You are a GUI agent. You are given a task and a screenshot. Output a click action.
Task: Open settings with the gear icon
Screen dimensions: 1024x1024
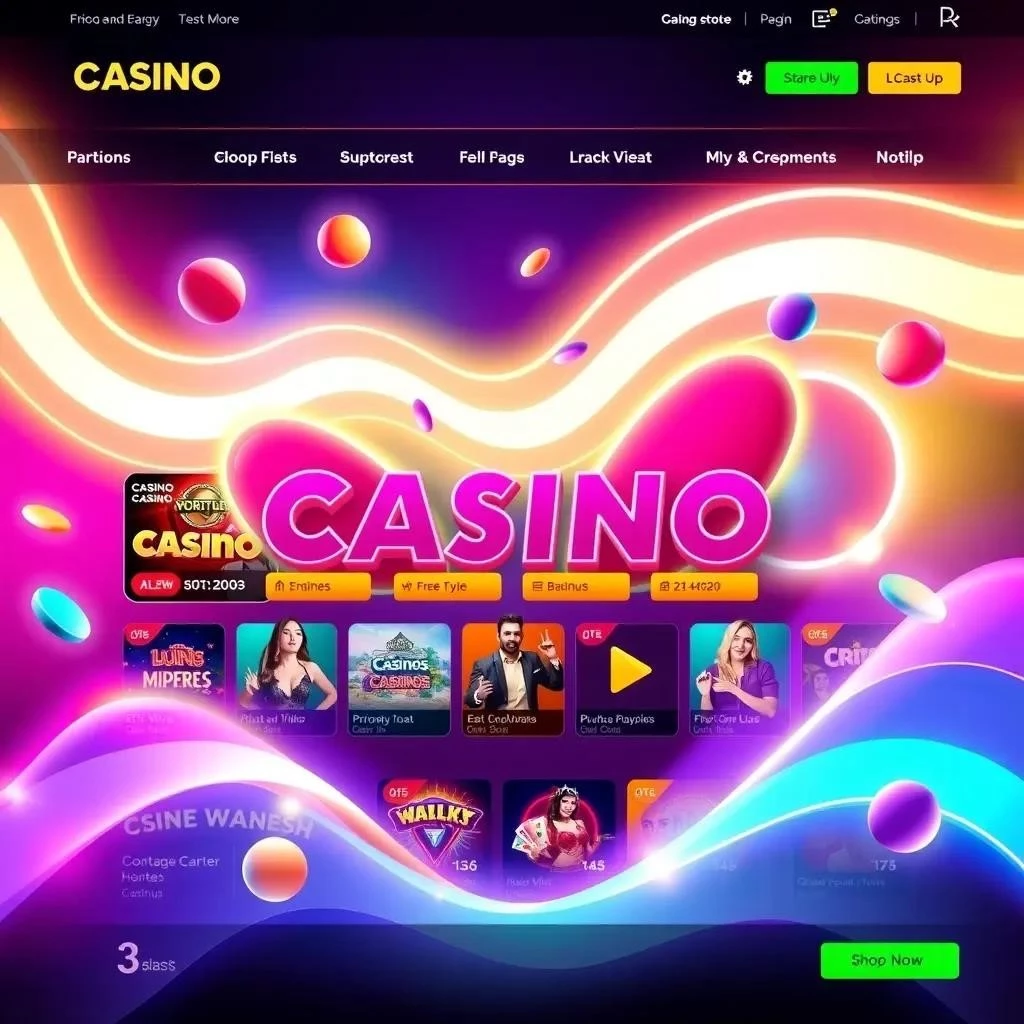744,78
